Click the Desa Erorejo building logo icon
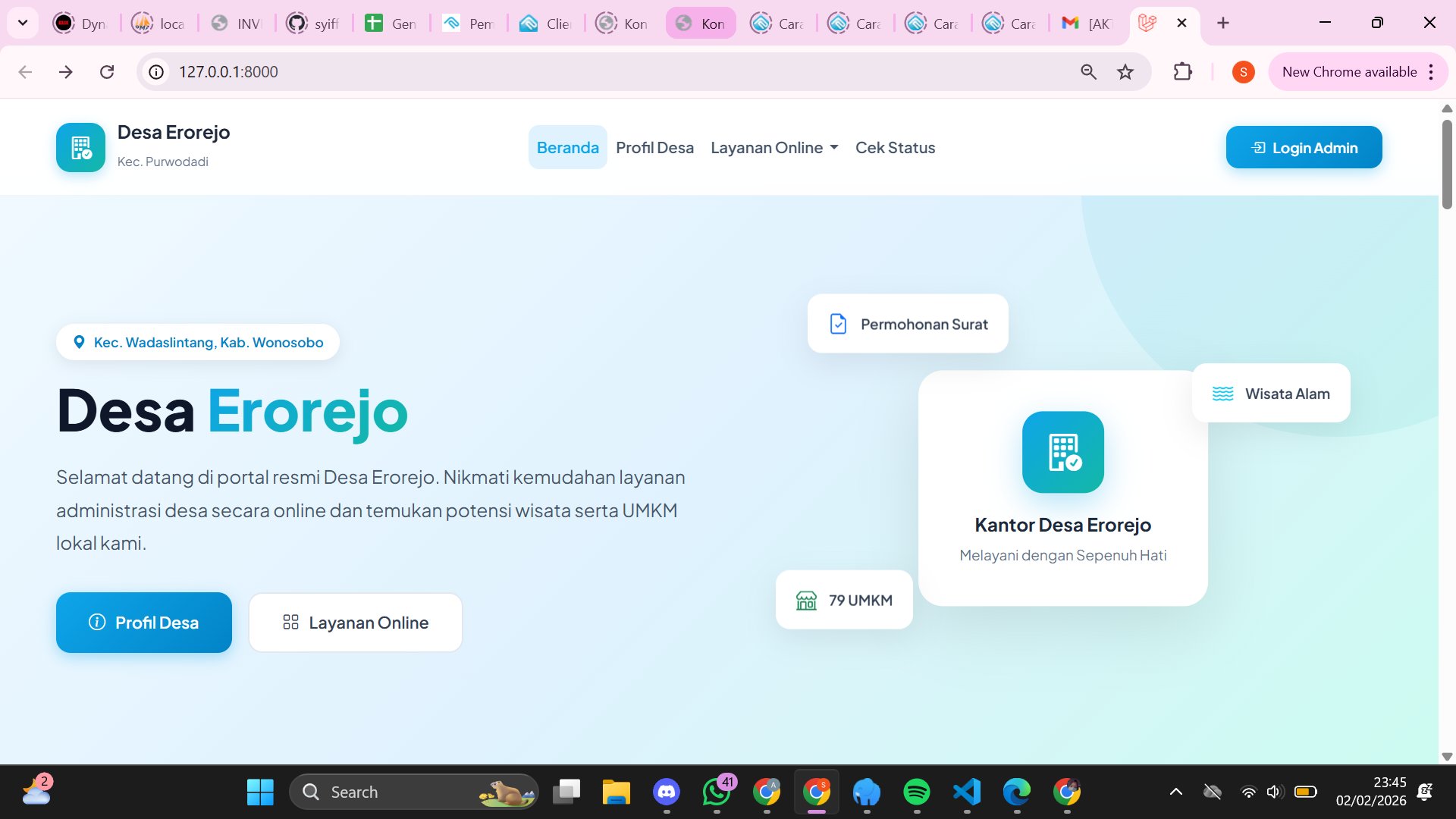Screen dimensions: 1456x819 (x=80, y=148)
